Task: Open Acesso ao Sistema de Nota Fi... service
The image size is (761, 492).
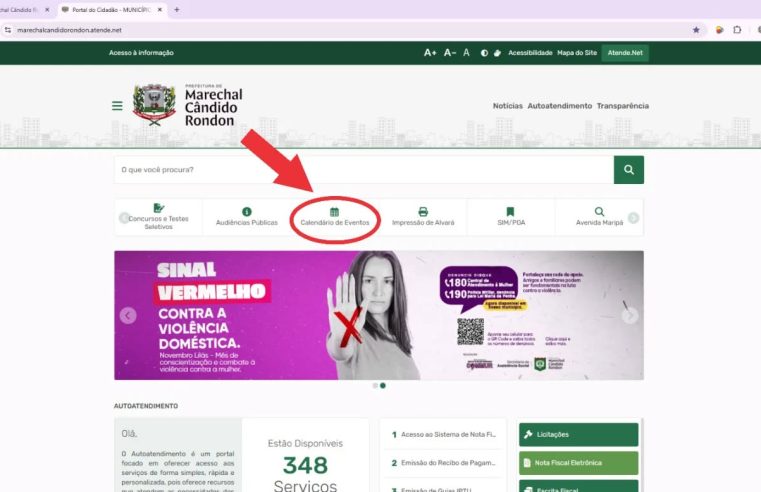Action: tap(444, 435)
